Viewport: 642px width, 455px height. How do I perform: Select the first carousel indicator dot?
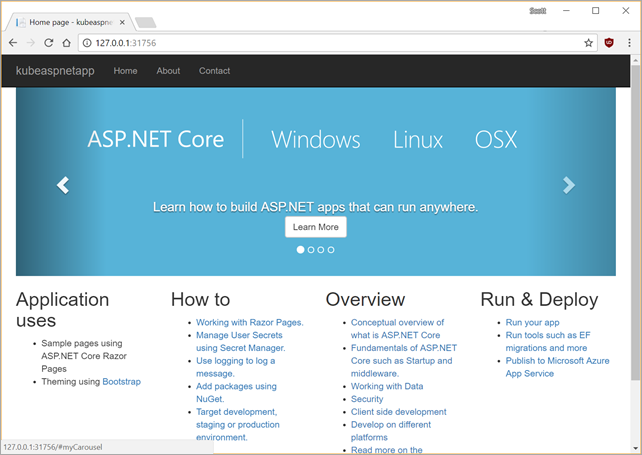(x=301, y=249)
